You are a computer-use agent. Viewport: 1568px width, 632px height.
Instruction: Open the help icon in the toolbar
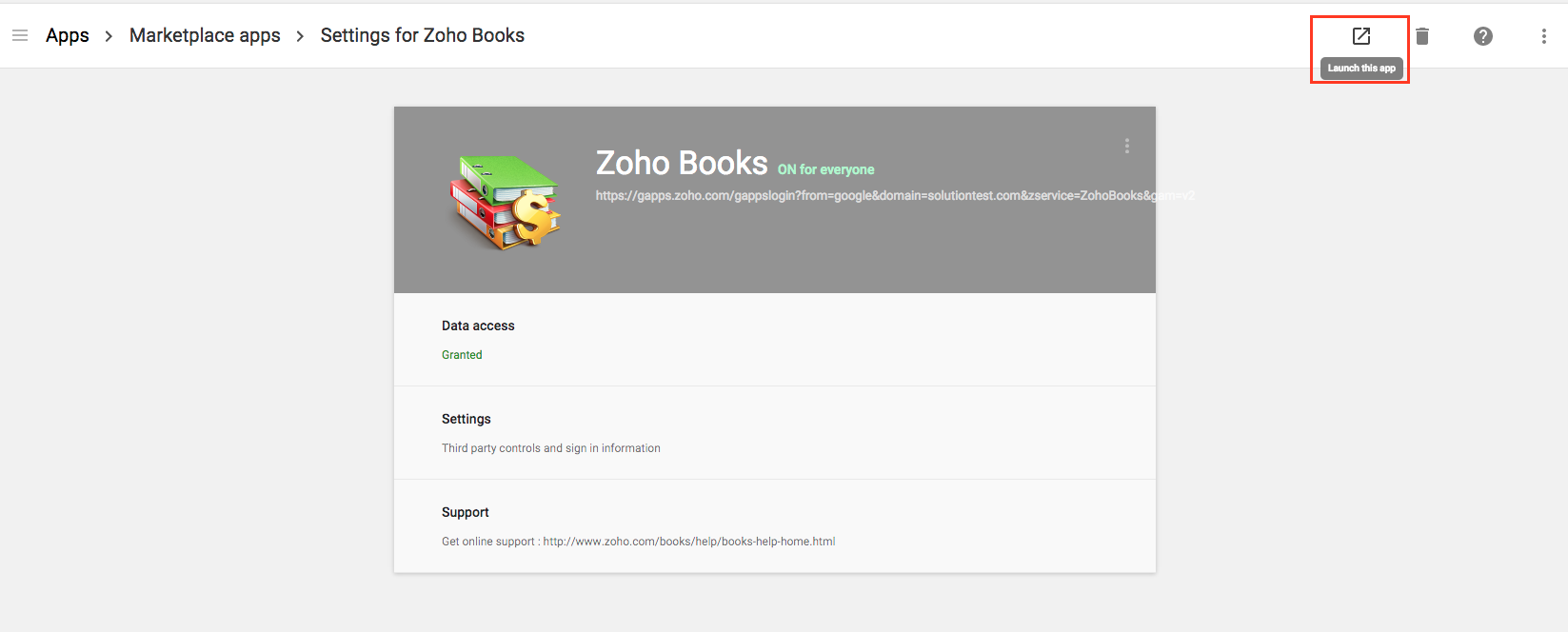click(1482, 36)
